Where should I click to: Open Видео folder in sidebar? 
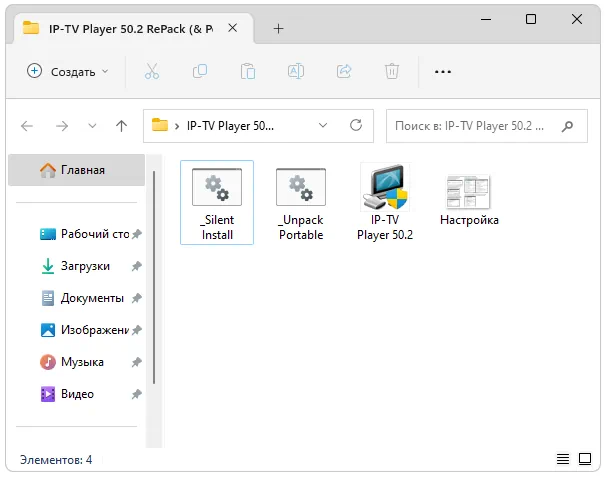tap(68, 394)
